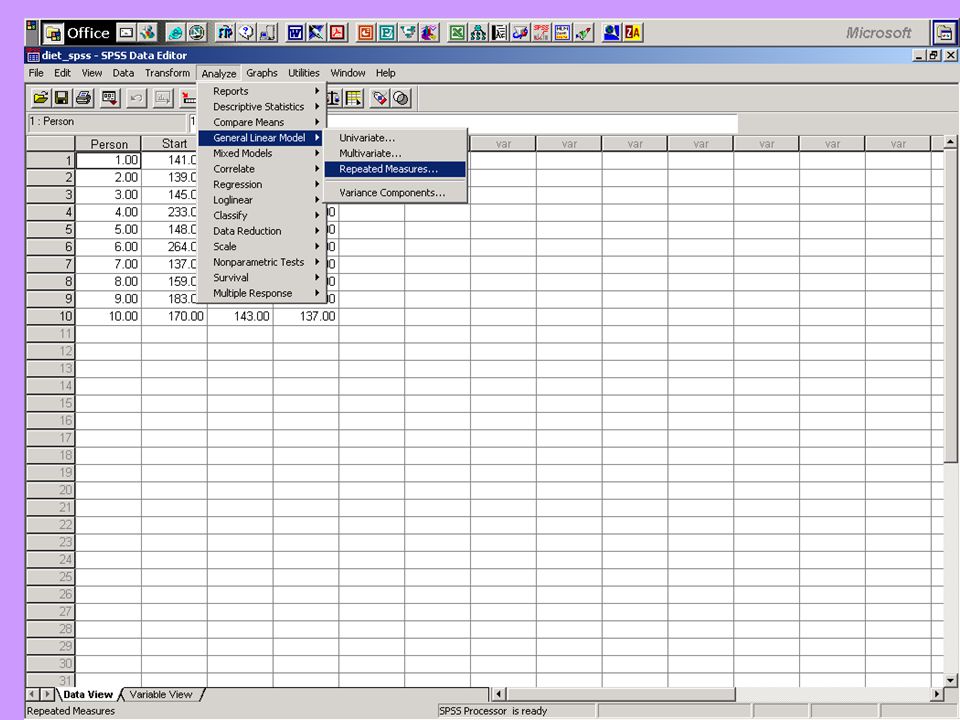Select row number 10 header
This screenshot has height=720, width=960.
tap(51, 317)
